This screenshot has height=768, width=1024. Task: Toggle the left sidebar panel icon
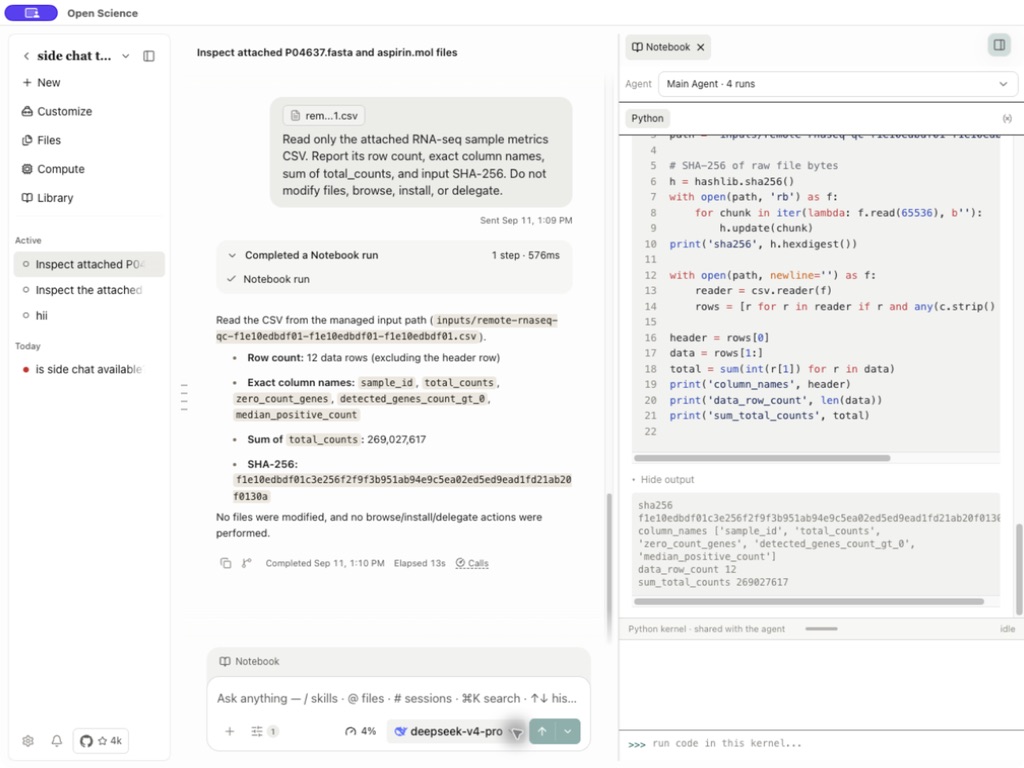click(149, 56)
